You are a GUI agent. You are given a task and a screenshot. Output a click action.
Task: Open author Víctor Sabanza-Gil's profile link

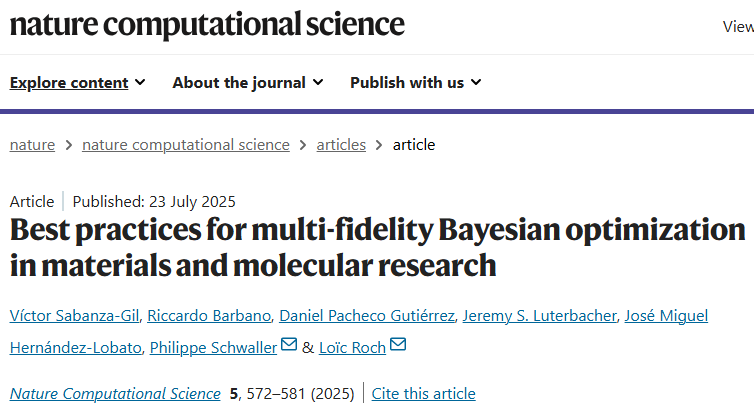coord(75,316)
